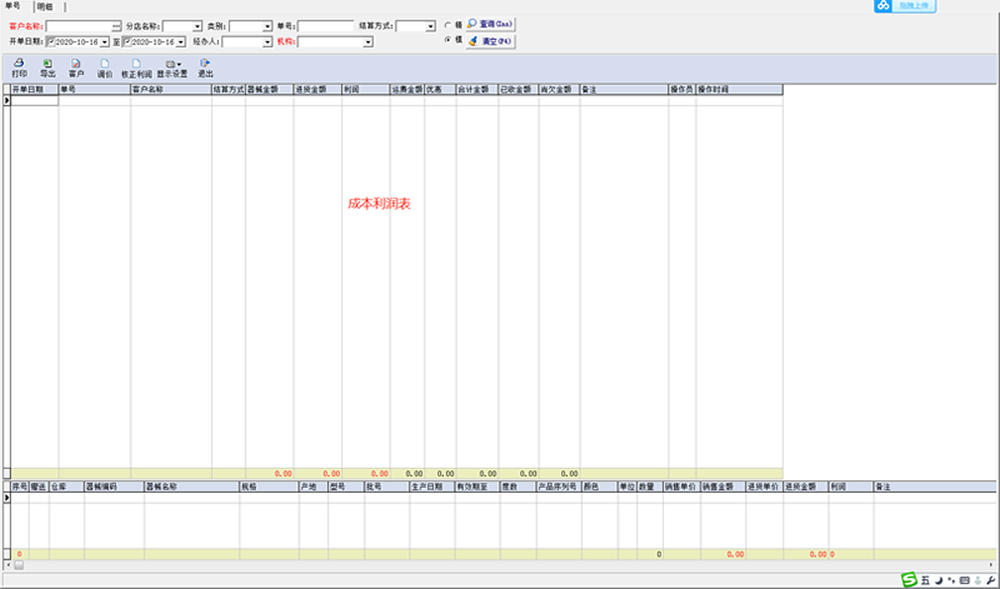Screen dimensions: 1000x589
Task: Toggle the 开单日期 start date checkbox
Action: click(51, 42)
